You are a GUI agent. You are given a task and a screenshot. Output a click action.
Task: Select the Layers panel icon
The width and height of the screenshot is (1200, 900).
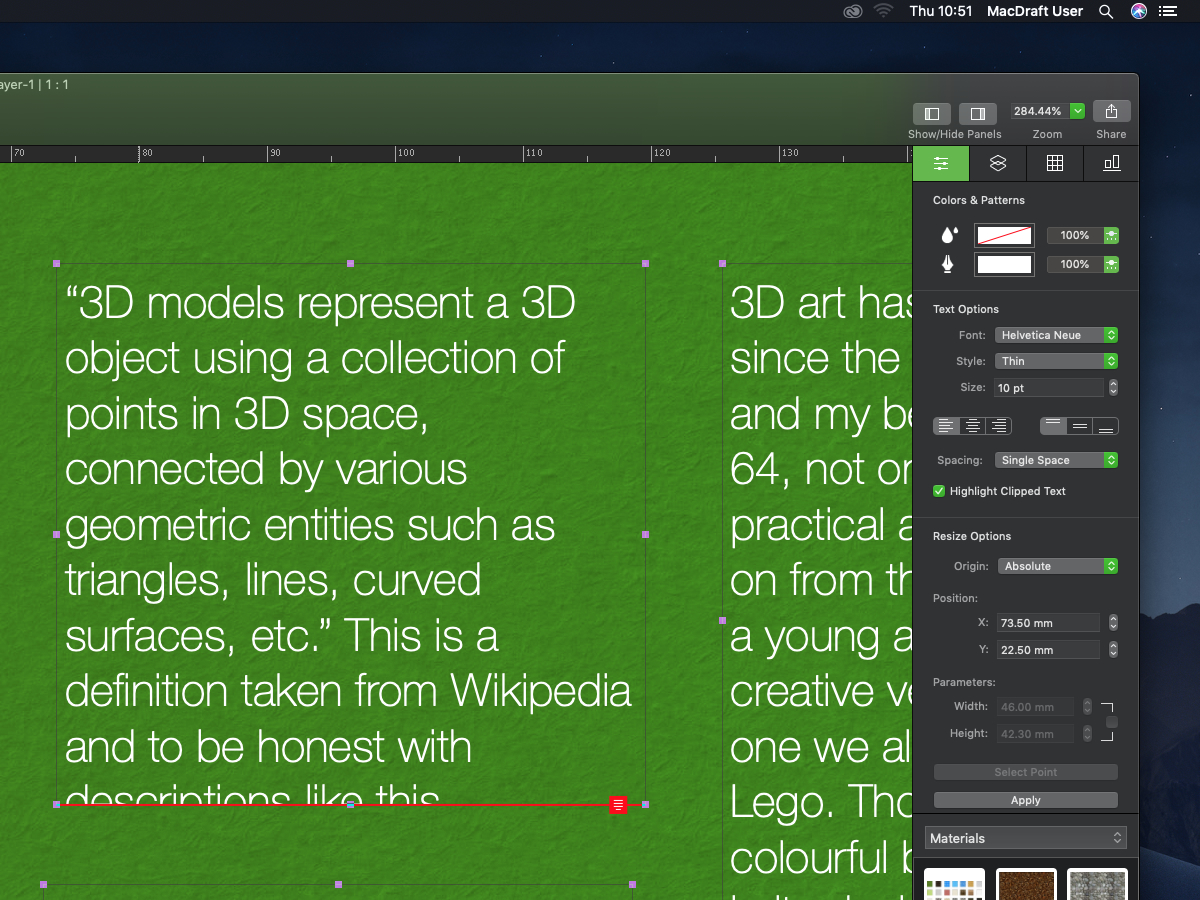(998, 163)
